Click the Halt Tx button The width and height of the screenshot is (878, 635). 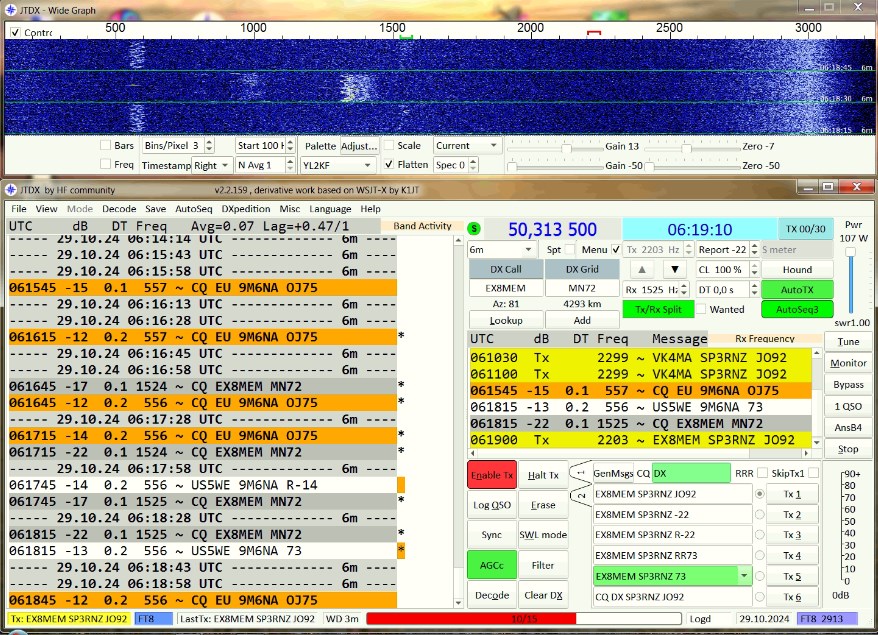pos(543,475)
